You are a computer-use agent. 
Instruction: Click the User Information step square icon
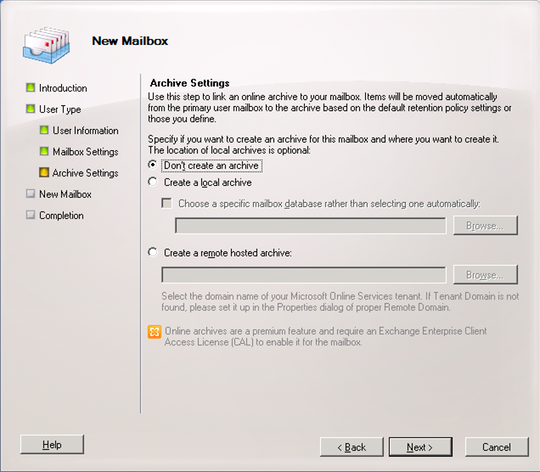point(44,130)
